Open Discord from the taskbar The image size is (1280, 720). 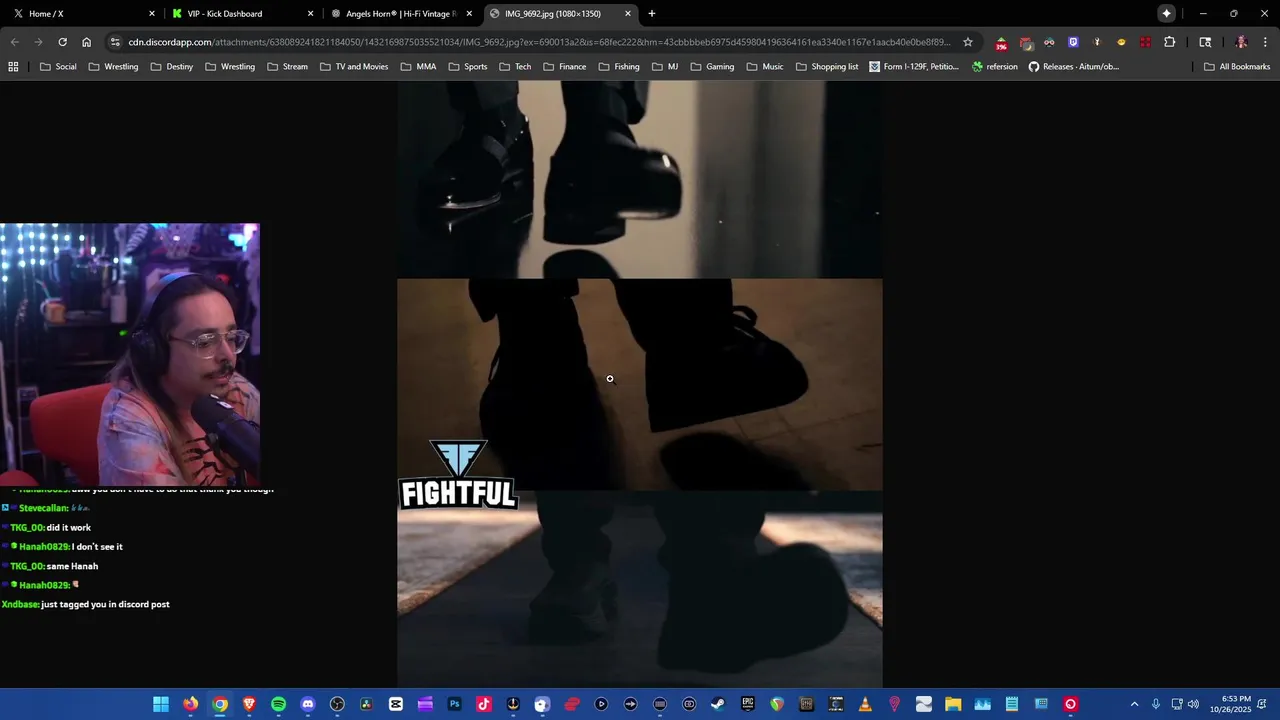click(308, 704)
